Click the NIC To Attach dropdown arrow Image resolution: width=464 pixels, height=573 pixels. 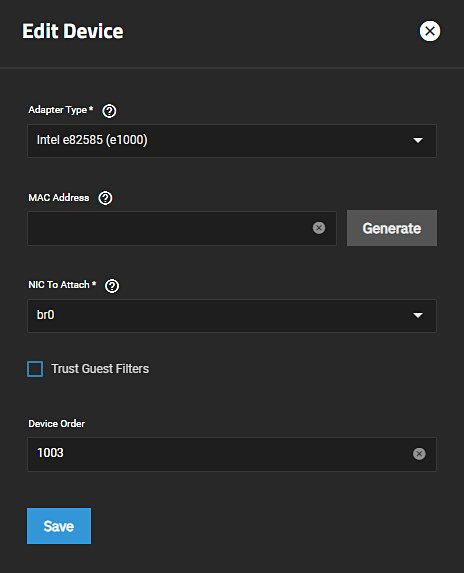(418, 315)
